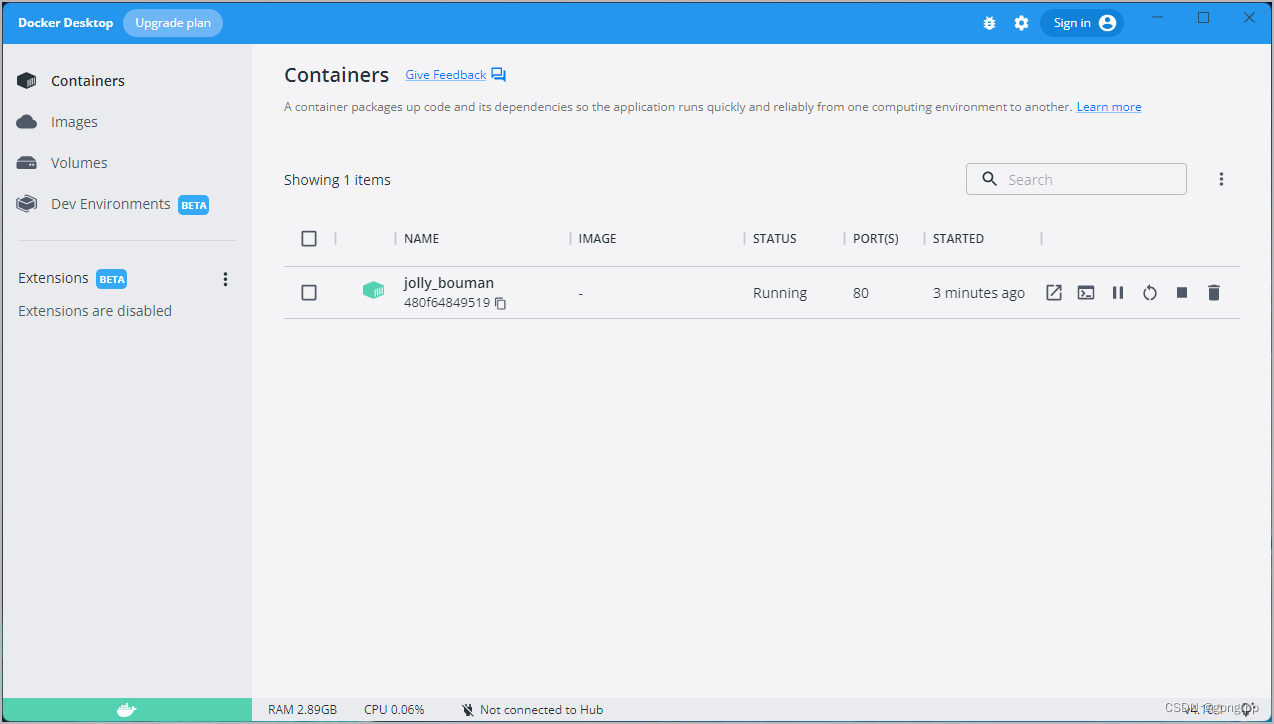Click RAM 2.89GB in status bar
The width and height of the screenshot is (1274, 724).
tap(302, 710)
